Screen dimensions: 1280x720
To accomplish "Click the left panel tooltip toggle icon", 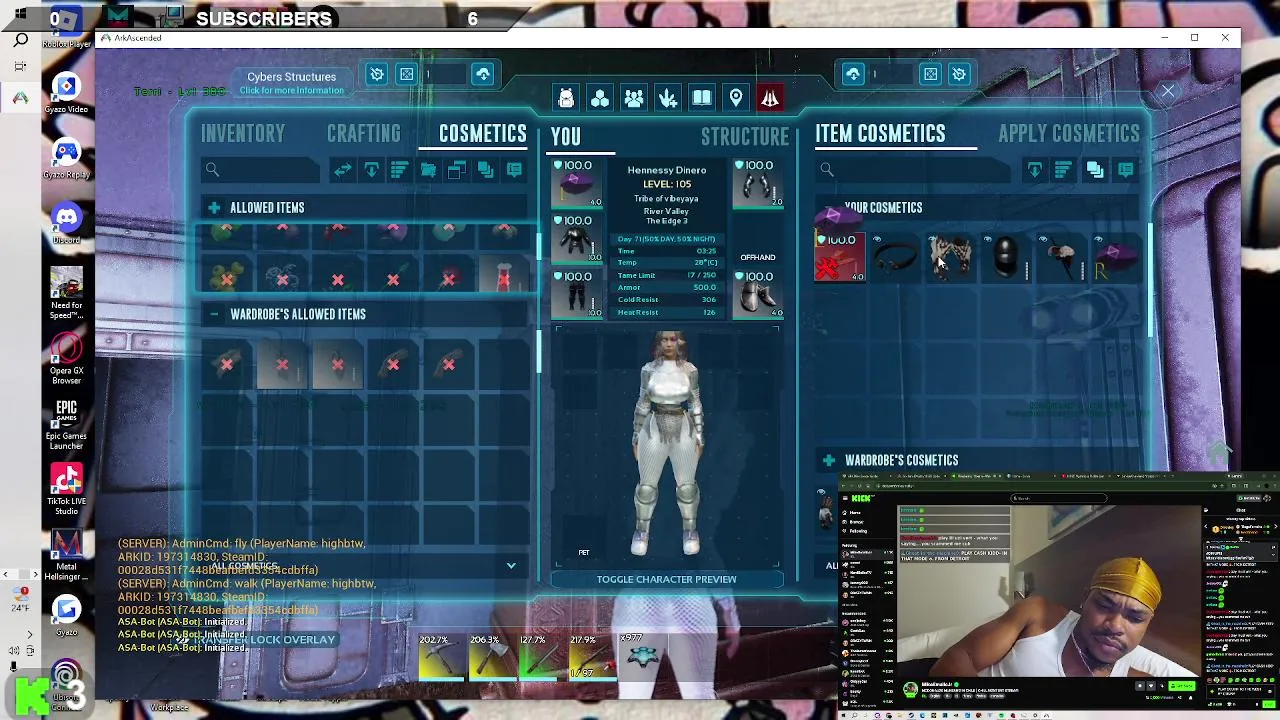I will click(x=514, y=170).
